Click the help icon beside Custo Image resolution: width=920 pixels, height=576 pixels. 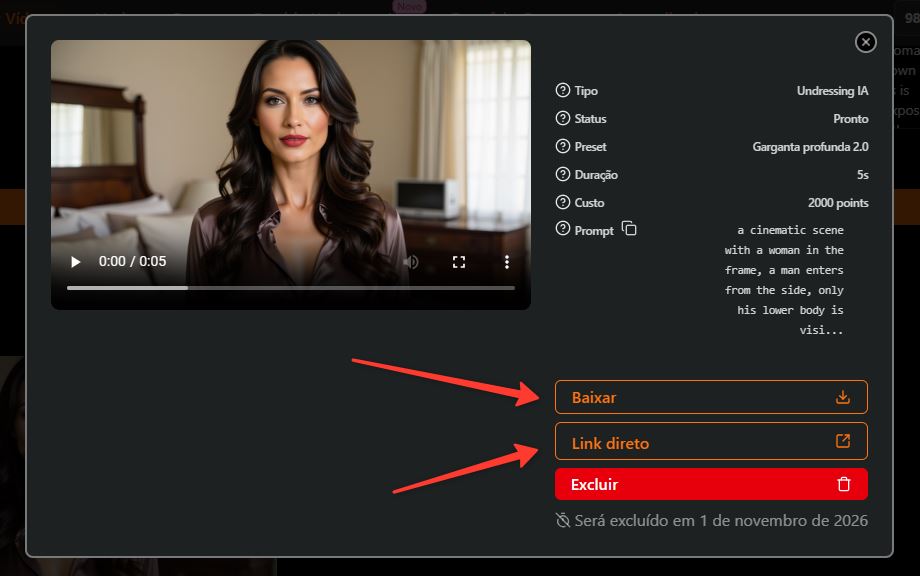click(x=563, y=202)
